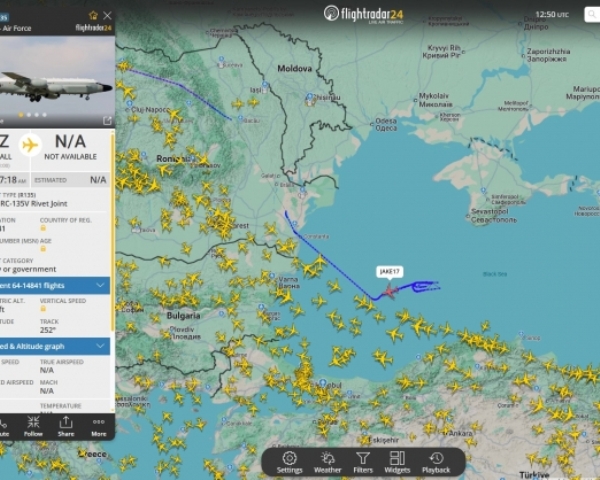
Task: Select the JAKE17 aircraft label on map
Action: tap(390, 272)
